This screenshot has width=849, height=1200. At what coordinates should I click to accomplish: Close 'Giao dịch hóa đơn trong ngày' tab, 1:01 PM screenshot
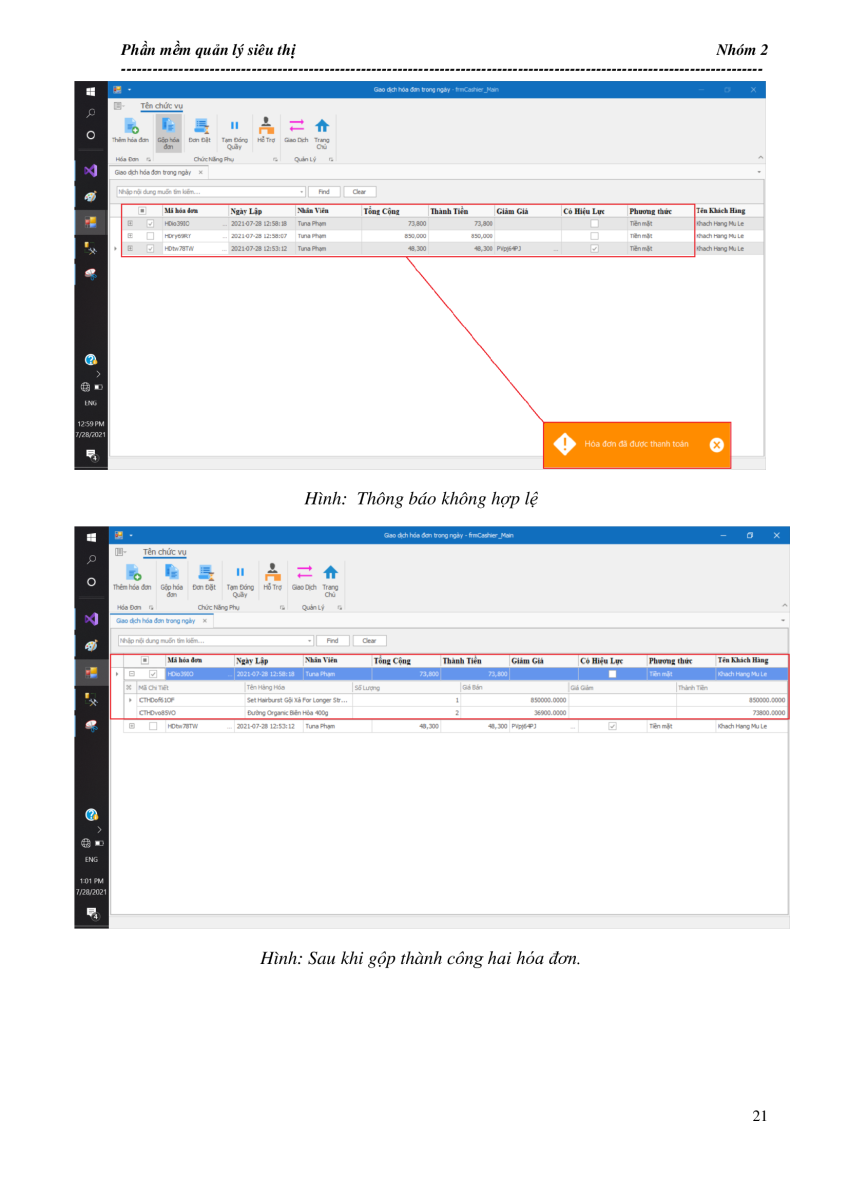pos(205,620)
